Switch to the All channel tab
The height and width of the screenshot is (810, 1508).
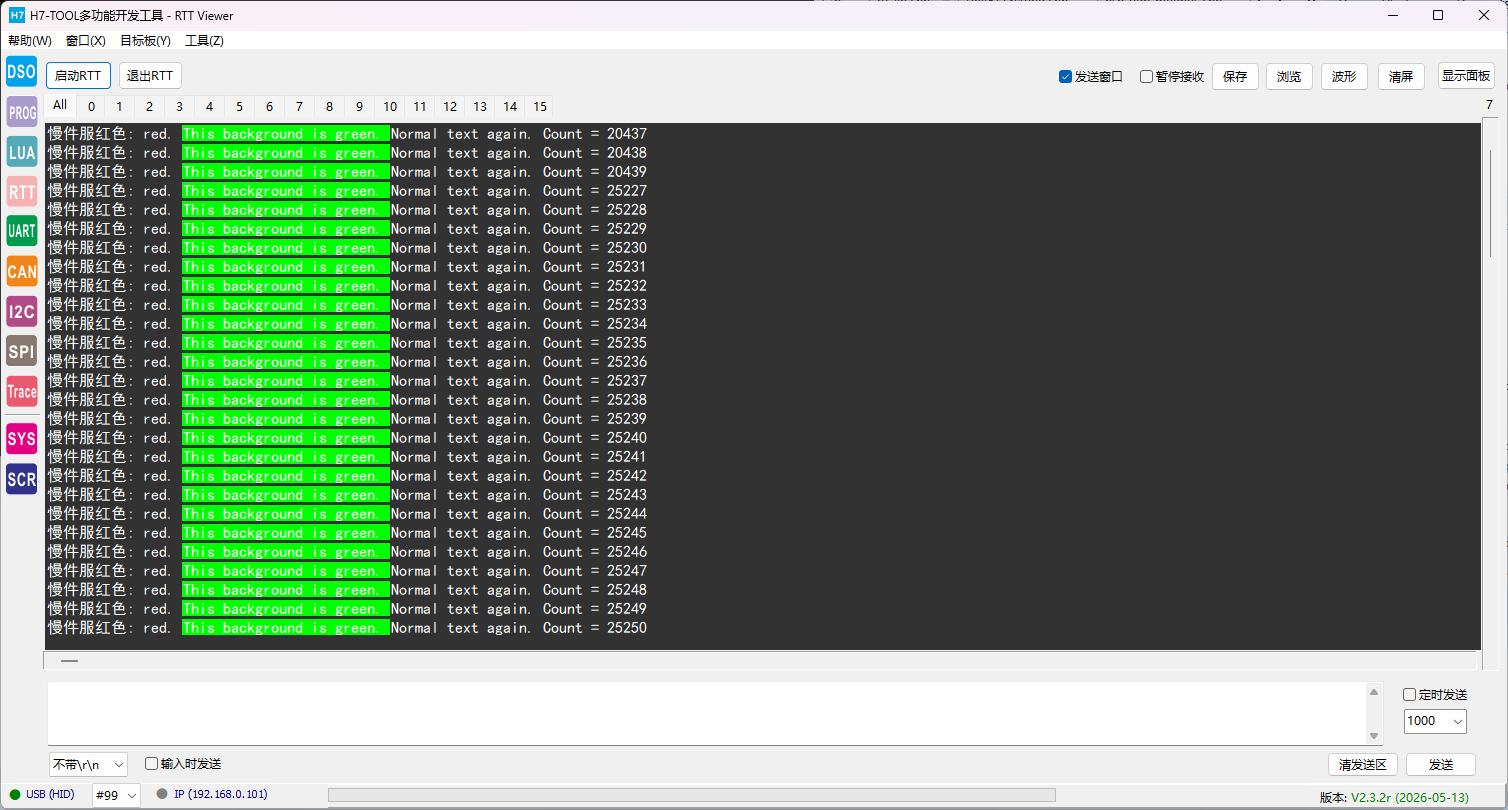coord(60,106)
